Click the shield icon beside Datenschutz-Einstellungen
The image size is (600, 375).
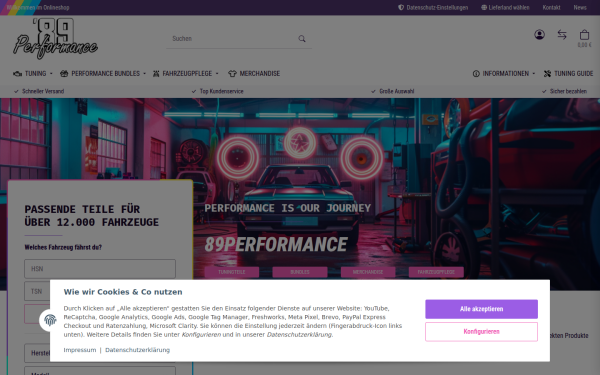pyautogui.click(x=401, y=7)
